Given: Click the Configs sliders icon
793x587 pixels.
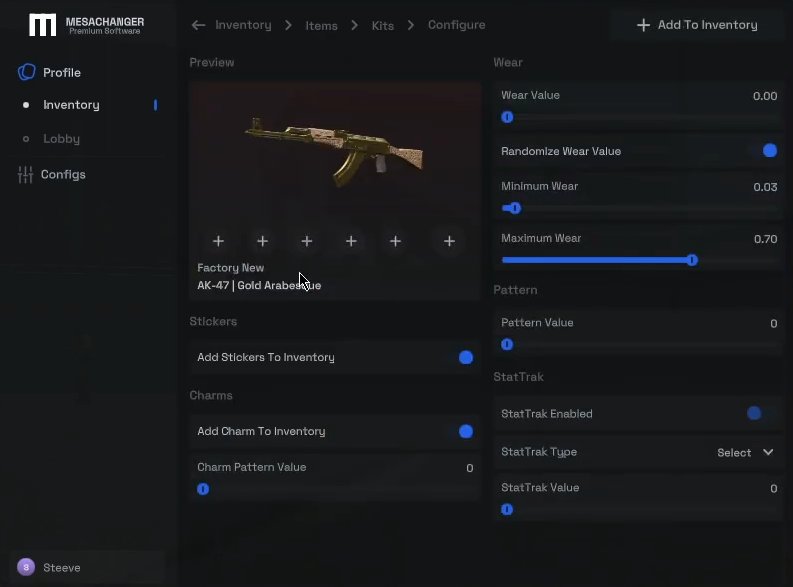Looking at the screenshot, I should [25, 175].
